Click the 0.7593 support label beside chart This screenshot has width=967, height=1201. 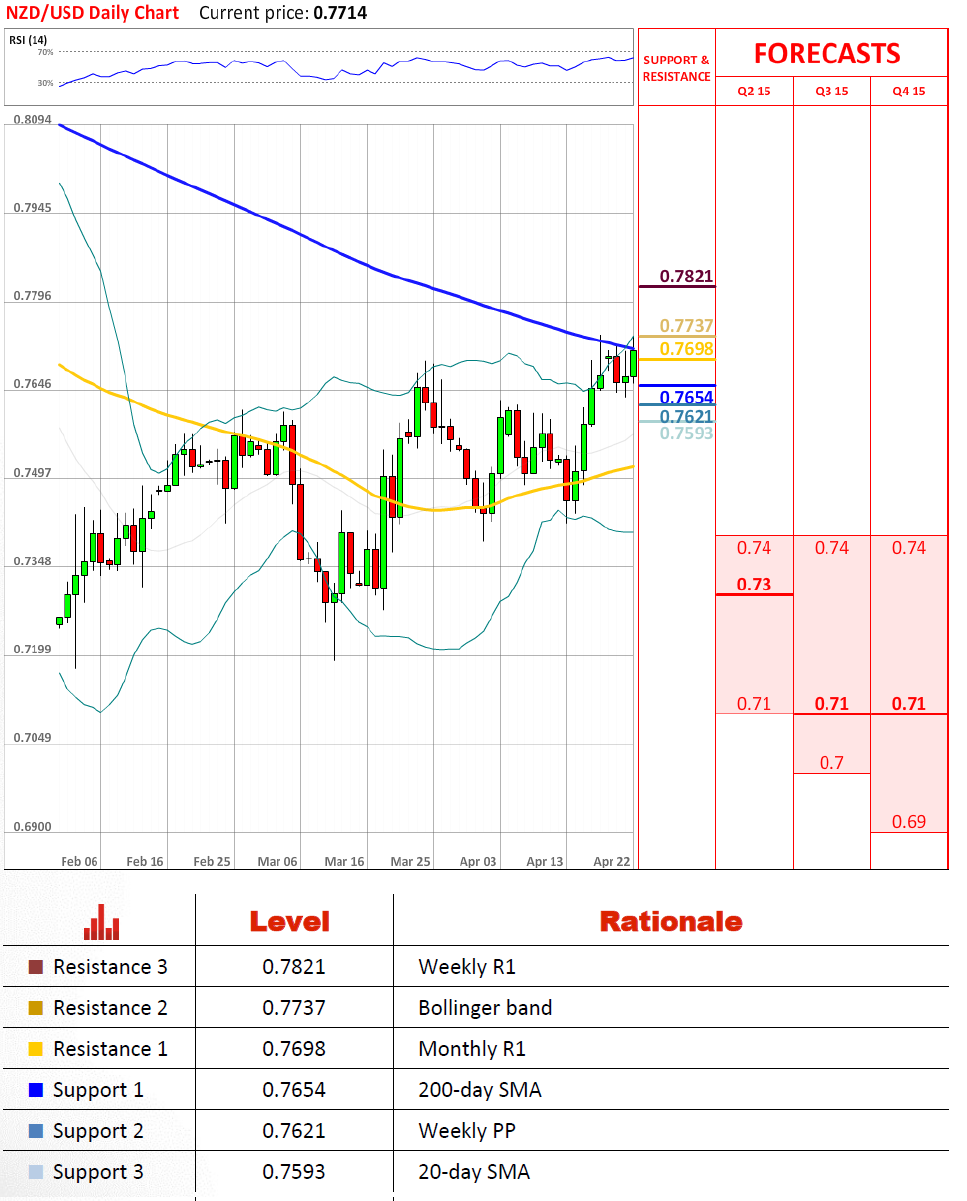point(686,433)
